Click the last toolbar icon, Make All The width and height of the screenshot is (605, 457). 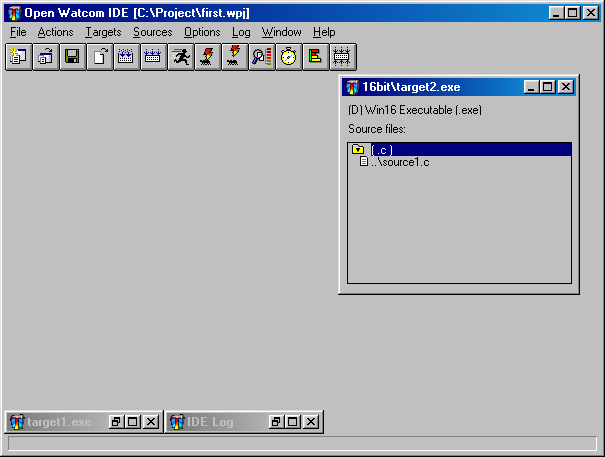(x=342, y=57)
